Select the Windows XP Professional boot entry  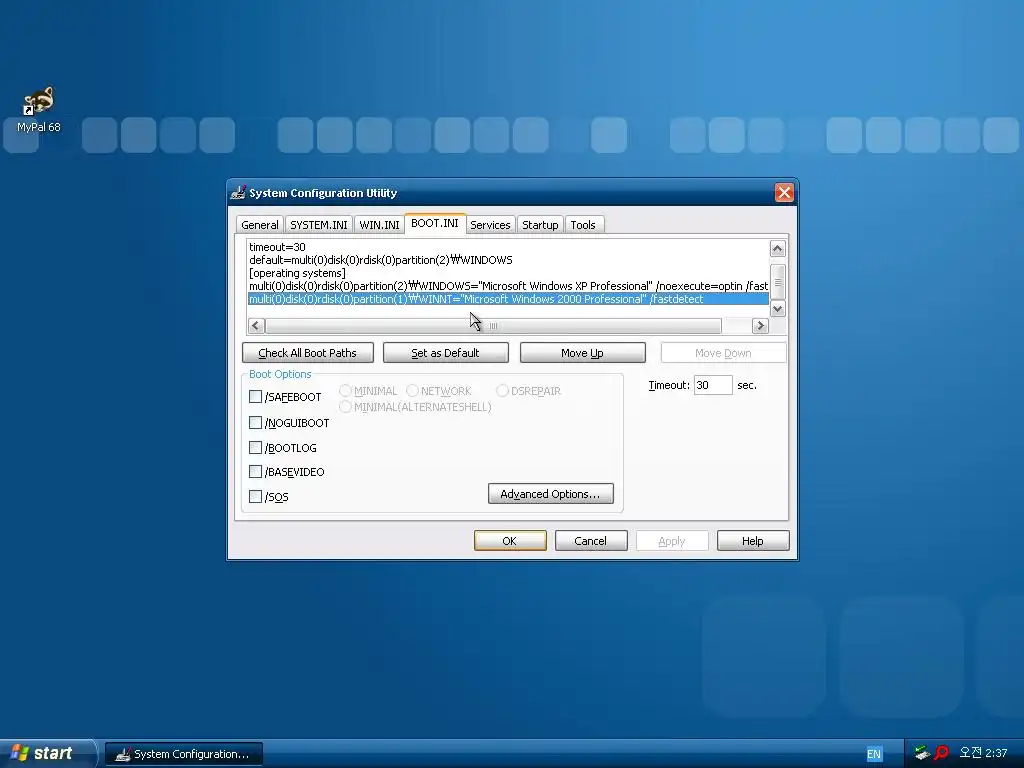pos(508,286)
